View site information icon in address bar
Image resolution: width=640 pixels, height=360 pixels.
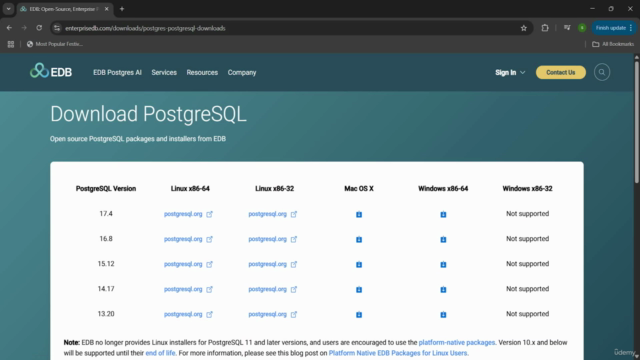tap(57, 28)
